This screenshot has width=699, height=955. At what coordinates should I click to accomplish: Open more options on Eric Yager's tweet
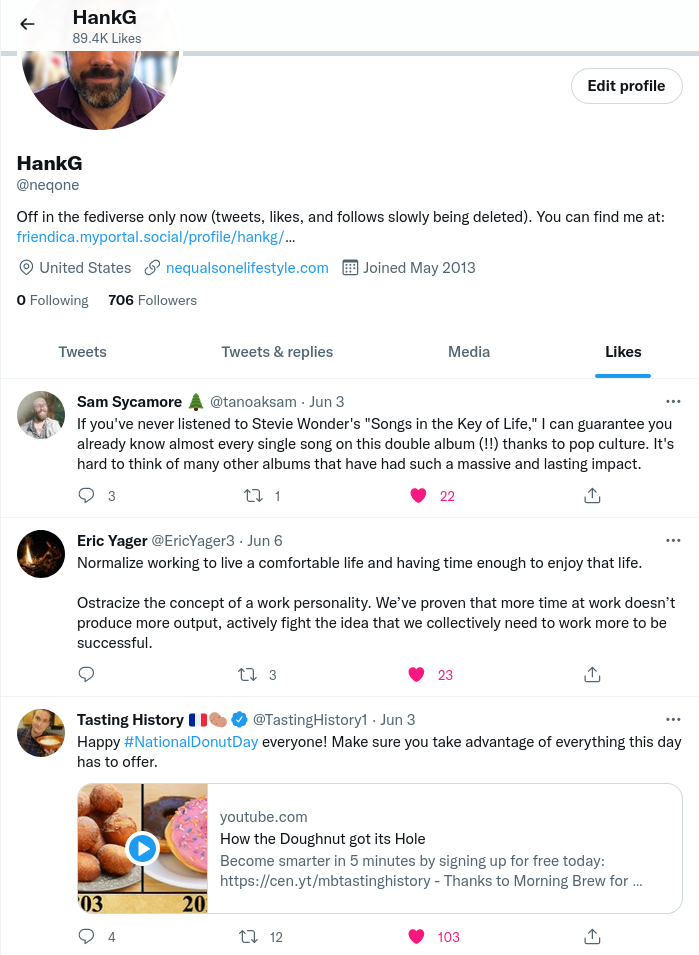pos(673,540)
